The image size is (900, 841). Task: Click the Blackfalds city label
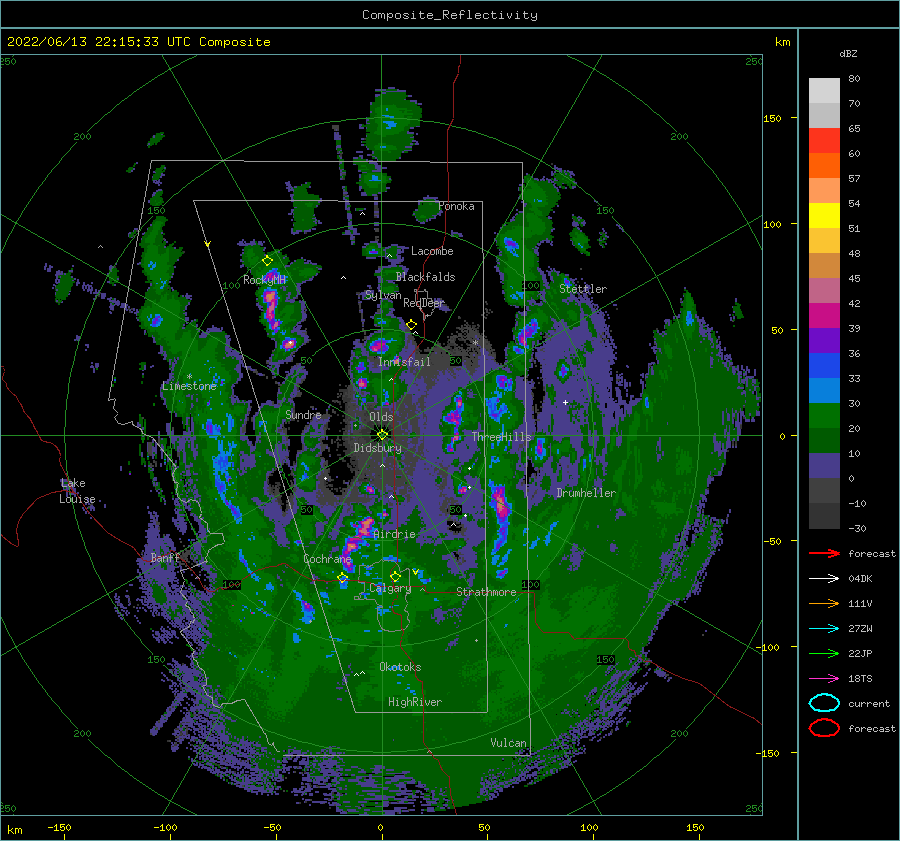(425, 277)
